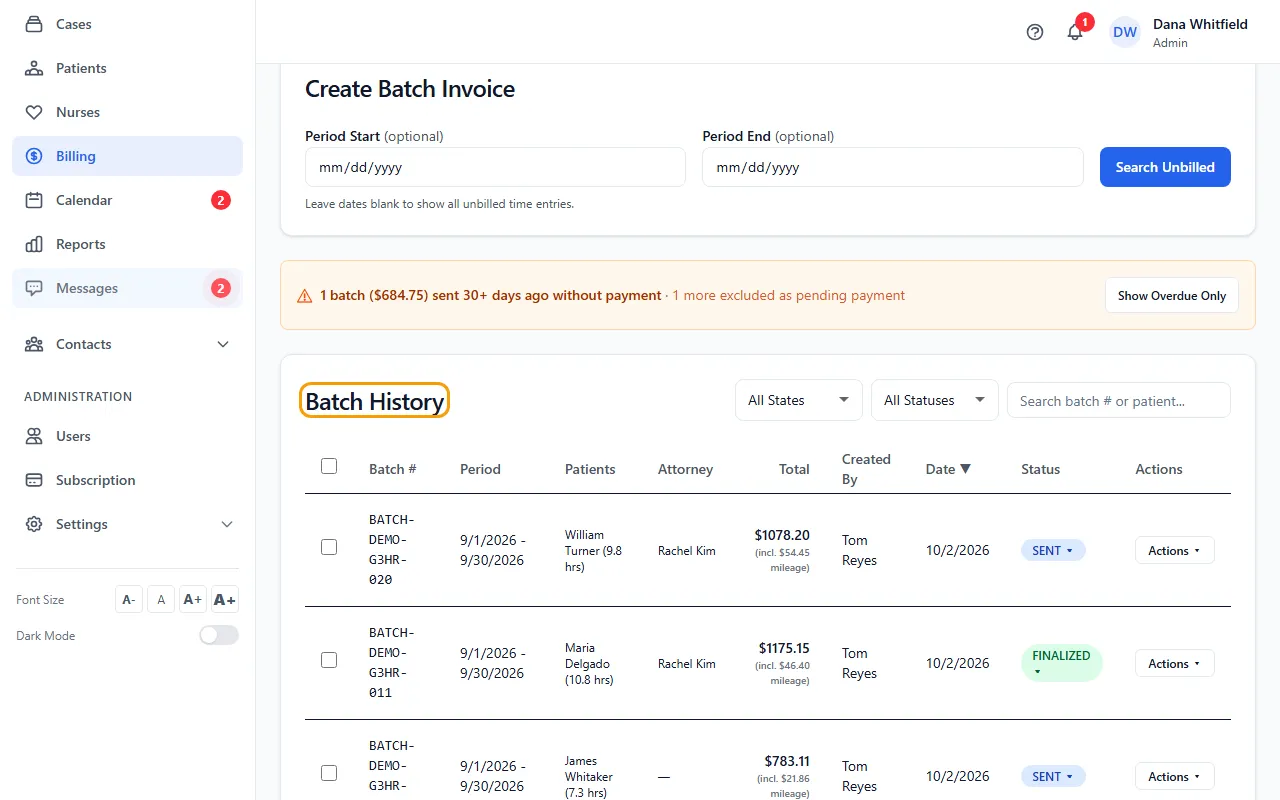Image resolution: width=1280 pixels, height=800 pixels.
Task: Click the Period End date field
Action: 893,167
